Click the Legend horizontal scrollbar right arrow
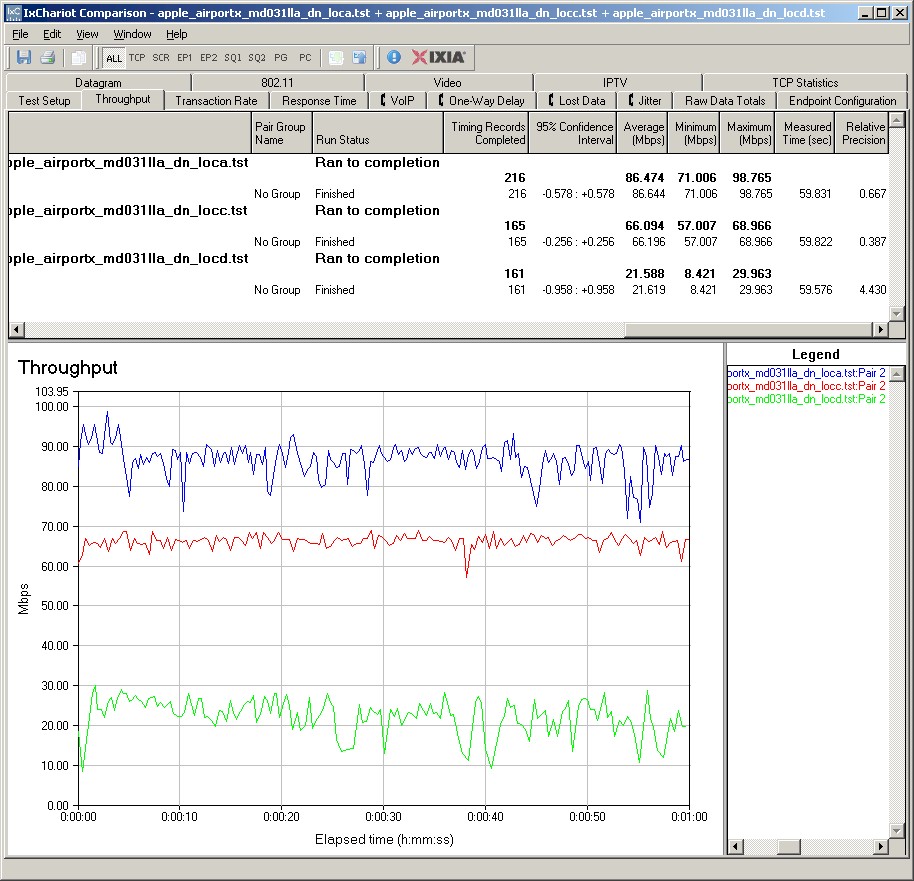This screenshot has height=881, width=914. tap(881, 846)
